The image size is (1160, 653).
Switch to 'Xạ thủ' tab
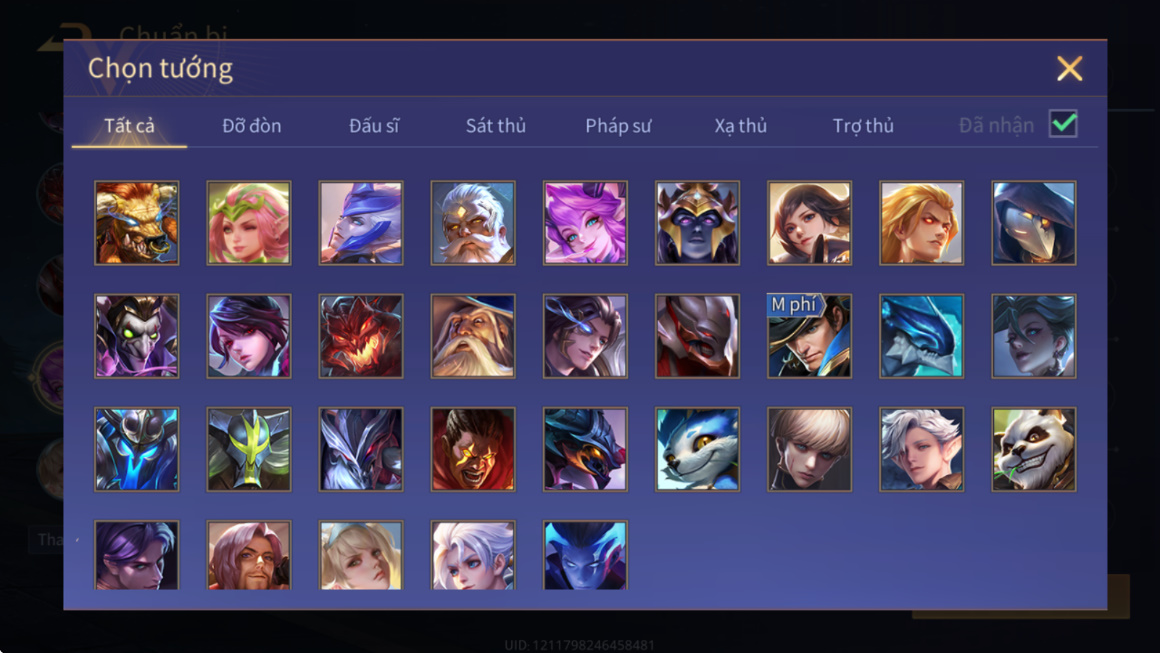point(741,126)
